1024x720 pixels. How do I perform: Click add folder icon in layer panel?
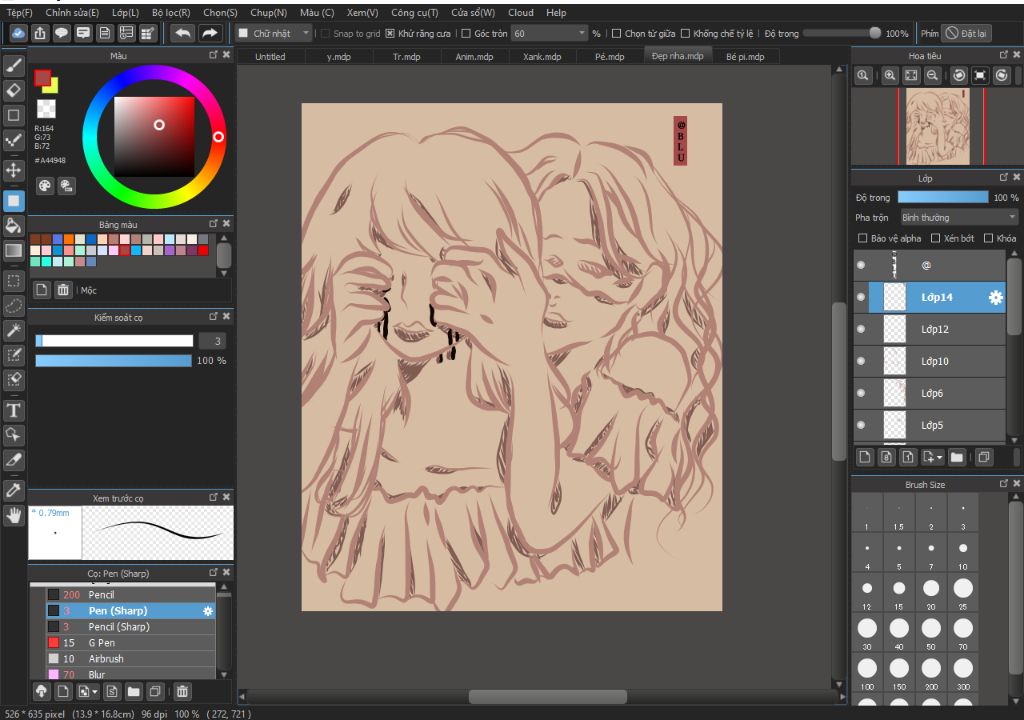point(957,457)
